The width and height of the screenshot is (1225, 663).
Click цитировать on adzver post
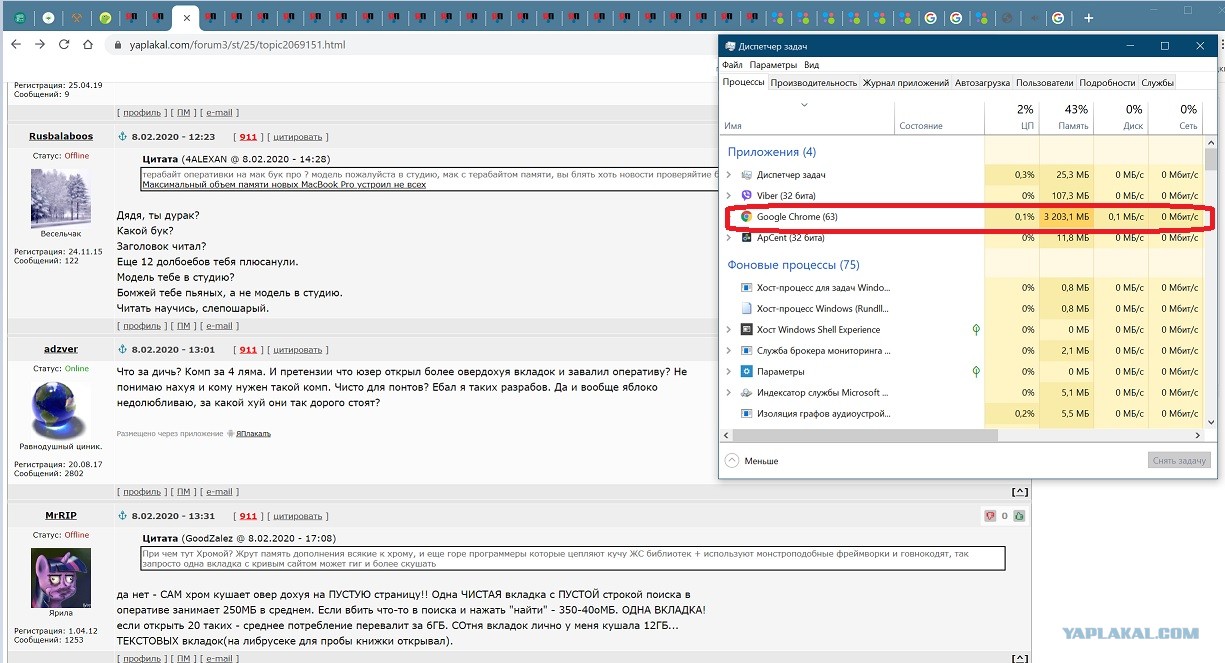coord(298,350)
